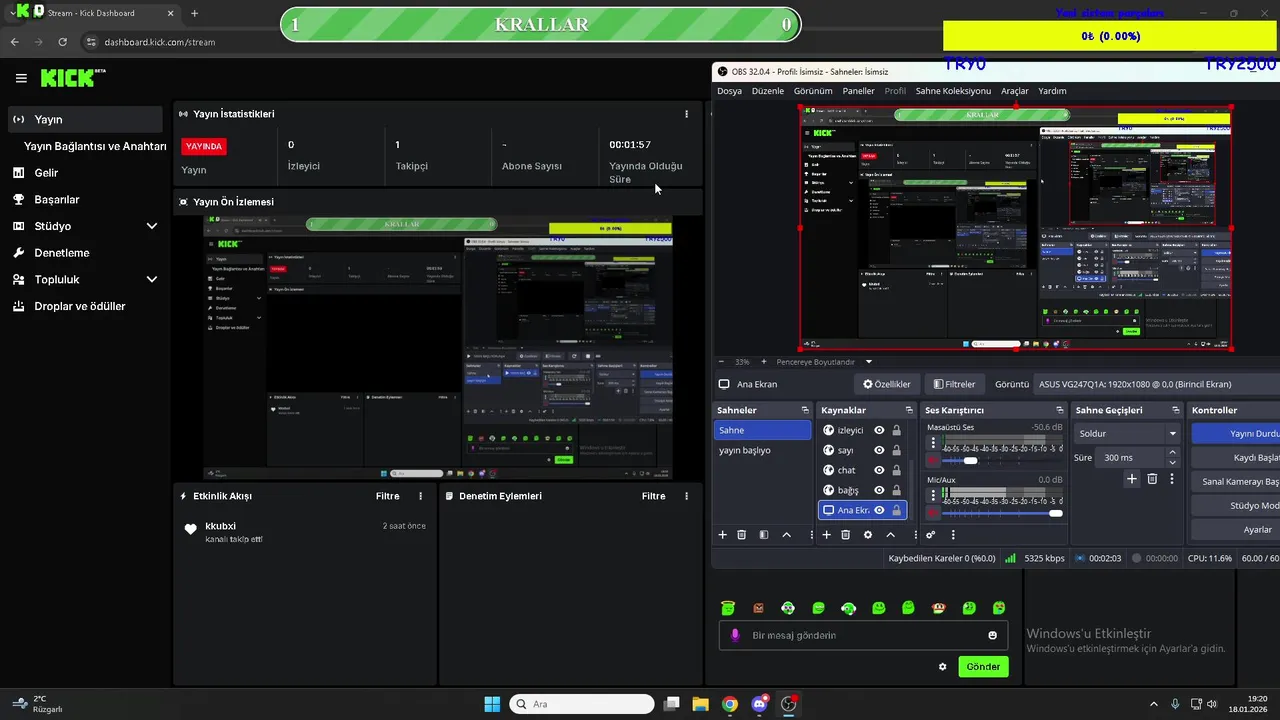The height and width of the screenshot is (720, 1280).
Task: Move source up in Kaynaklar toolbar
Action: tap(890, 535)
